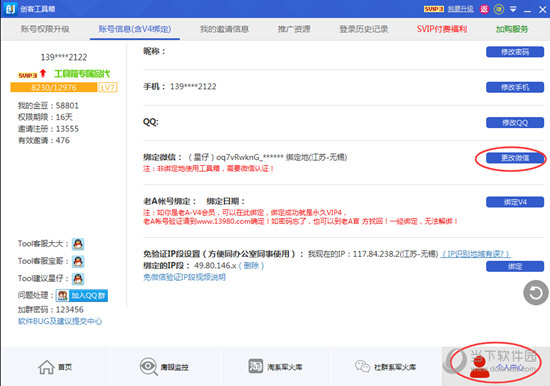Open the 推广资源 tab
The width and height of the screenshot is (550, 386).
[294, 29]
